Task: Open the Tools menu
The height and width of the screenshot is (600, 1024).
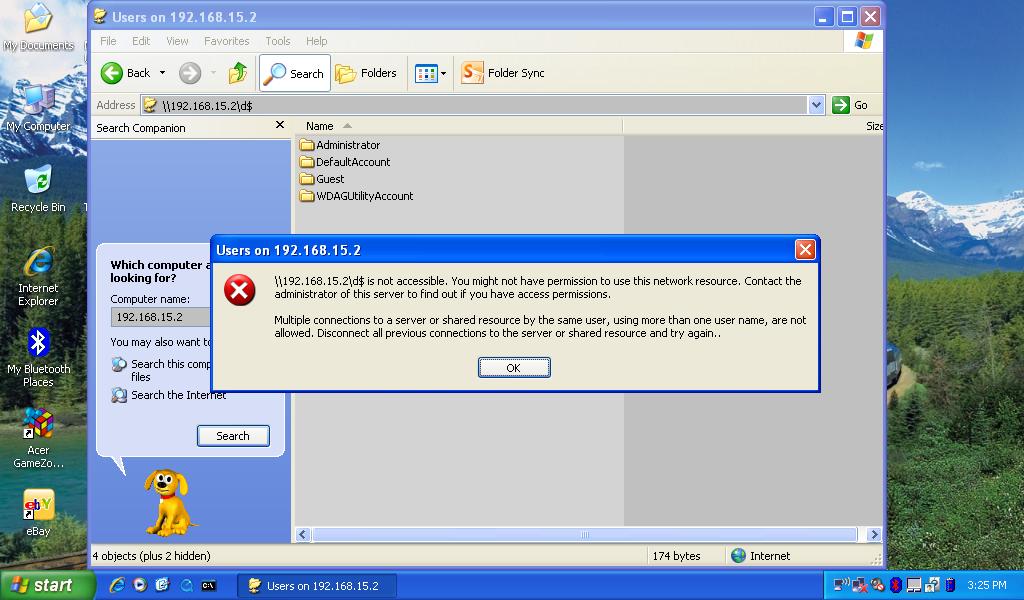Action: pos(277,41)
